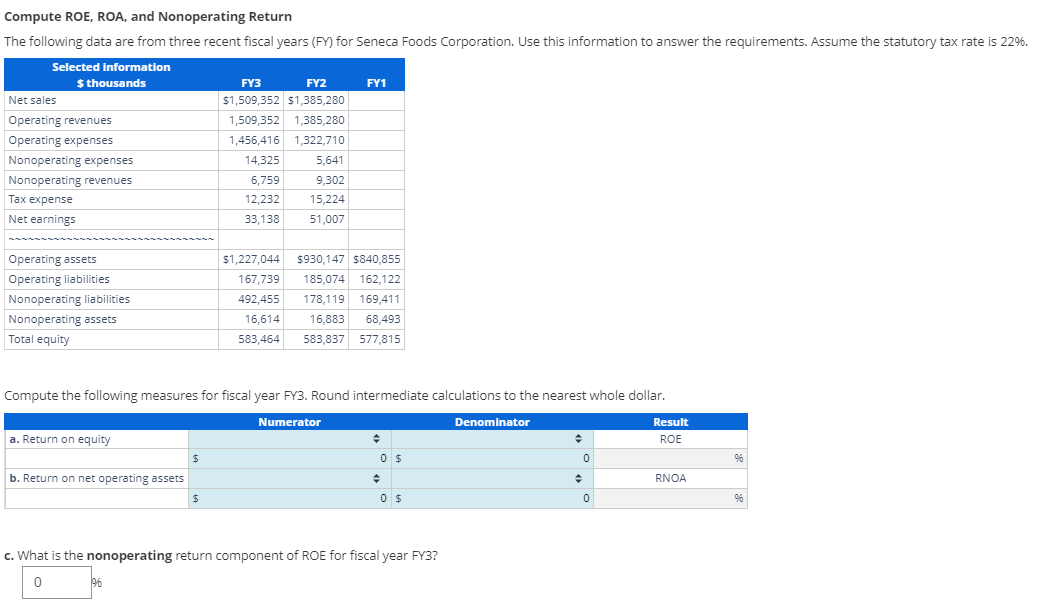This screenshot has width=1038, height=605.
Task: Click FY3 net earnings 33,138
Action: [262, 218]
